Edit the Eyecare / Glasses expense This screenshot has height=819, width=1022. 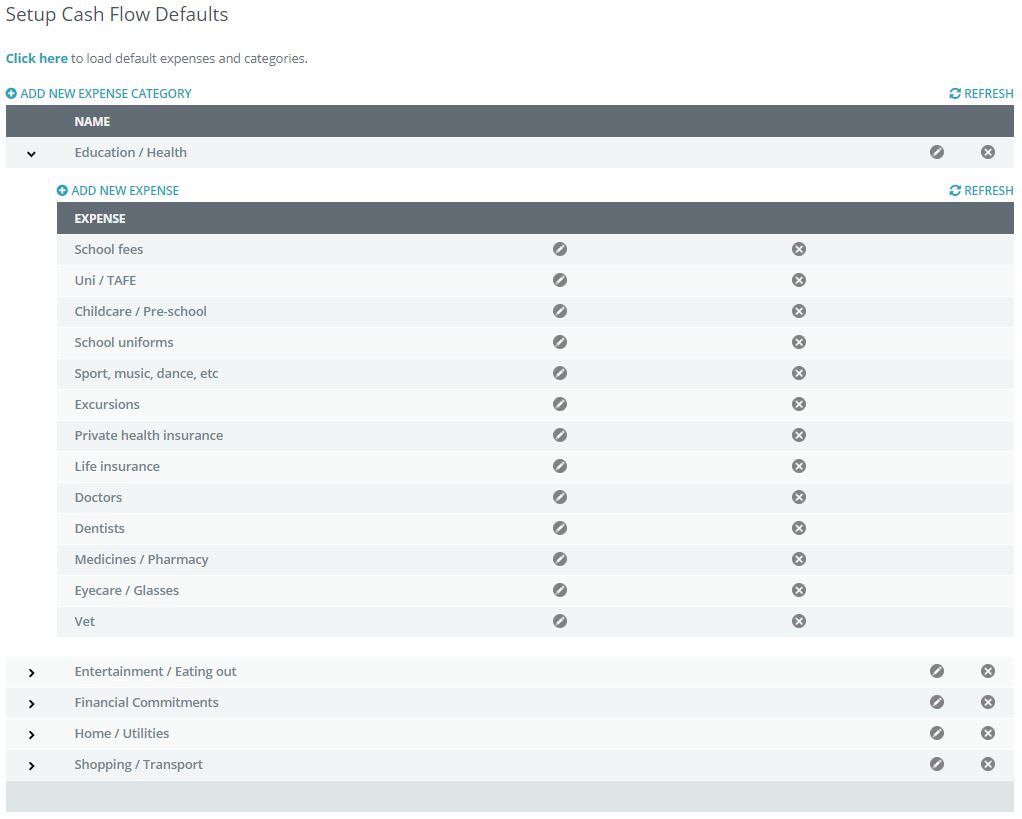[x=560, y=590]
